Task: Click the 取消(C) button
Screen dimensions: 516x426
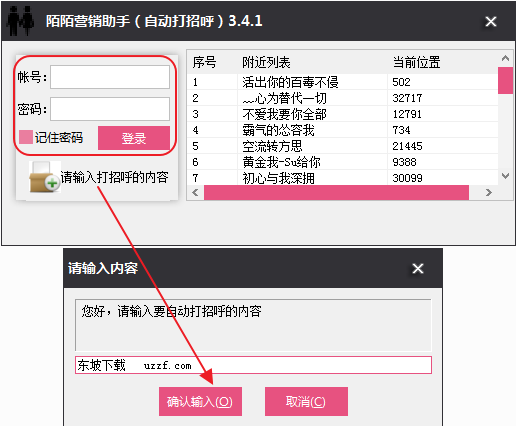Action: point(306,401)
